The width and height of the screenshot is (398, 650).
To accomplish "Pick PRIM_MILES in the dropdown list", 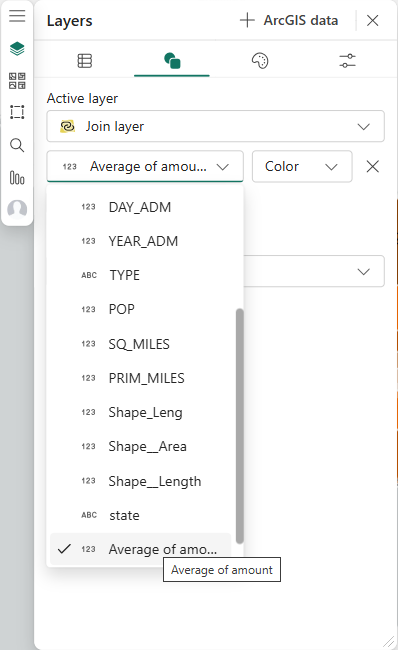I will pyautogui.click(x=141, y=378).
